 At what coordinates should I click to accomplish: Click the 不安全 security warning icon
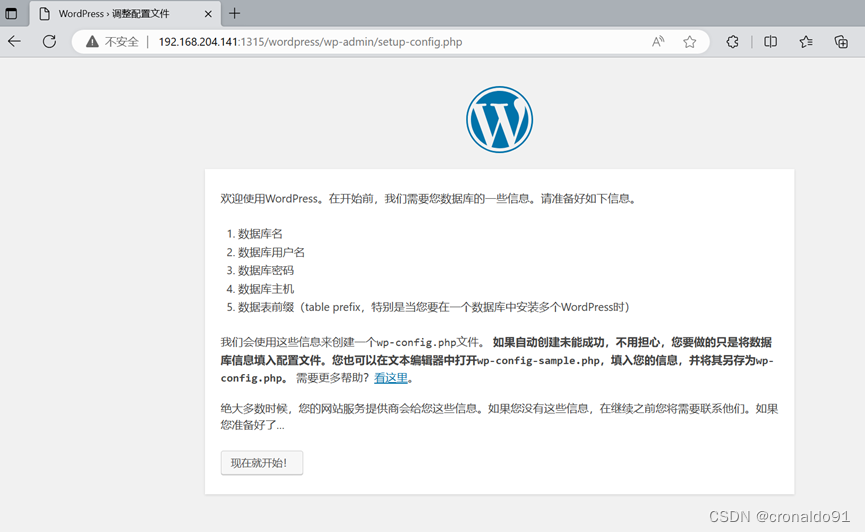(92, 41)
